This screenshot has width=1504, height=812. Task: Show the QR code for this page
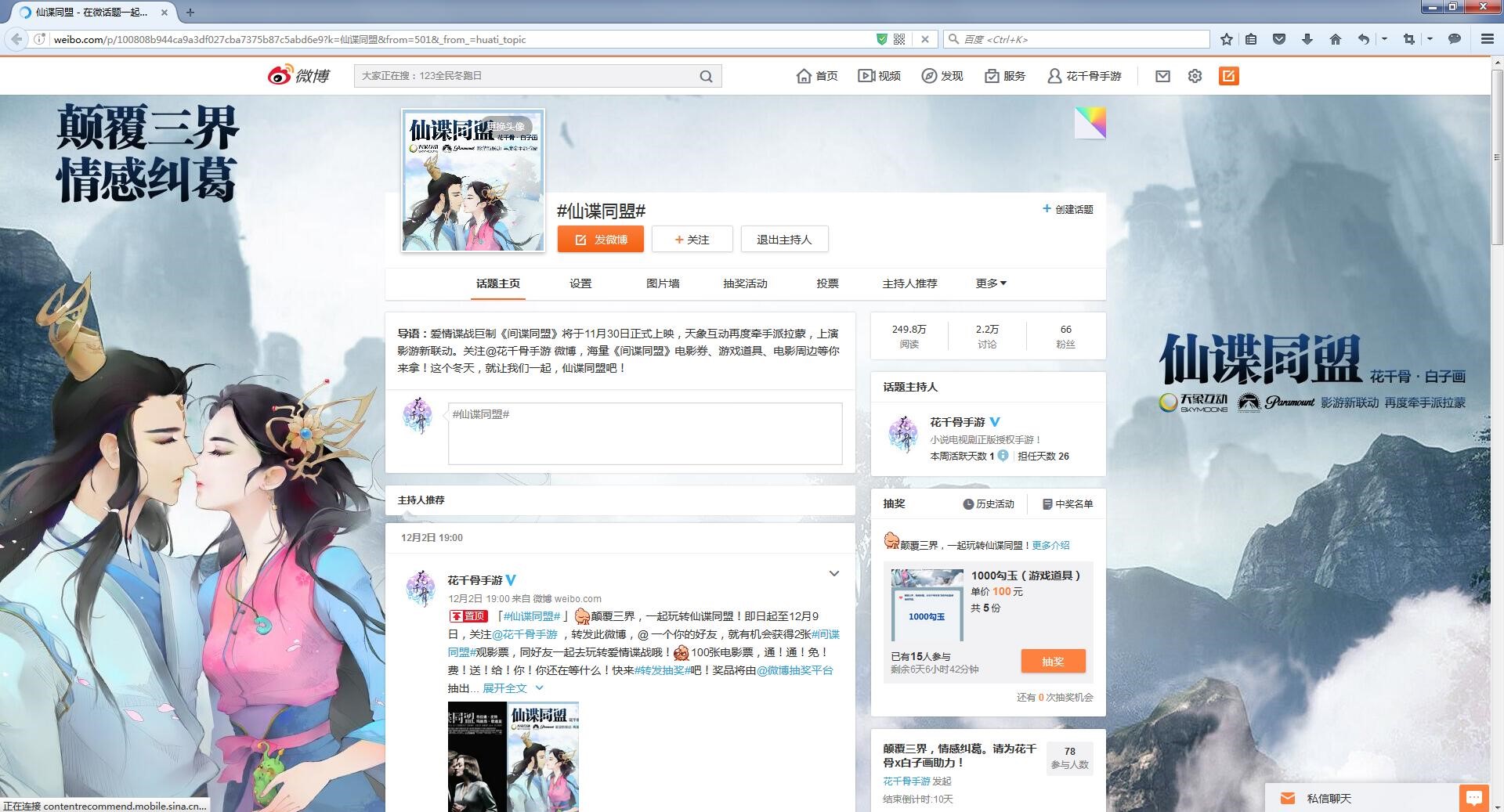coord(899,39)
